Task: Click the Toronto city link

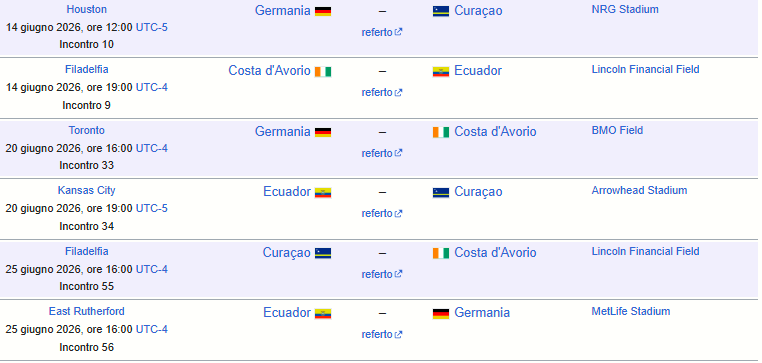Action: (87, 130)
